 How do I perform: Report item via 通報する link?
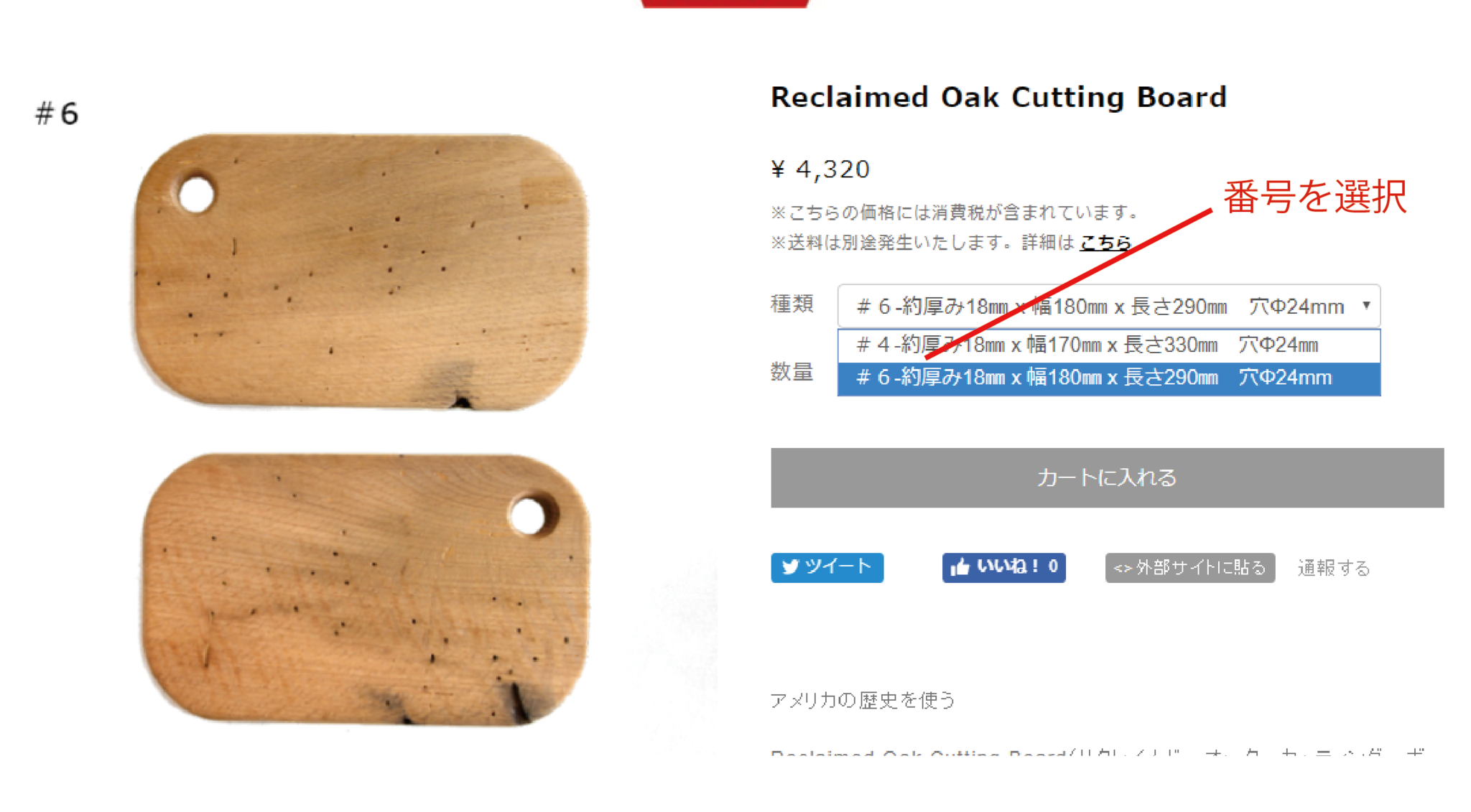point(1334,568)
